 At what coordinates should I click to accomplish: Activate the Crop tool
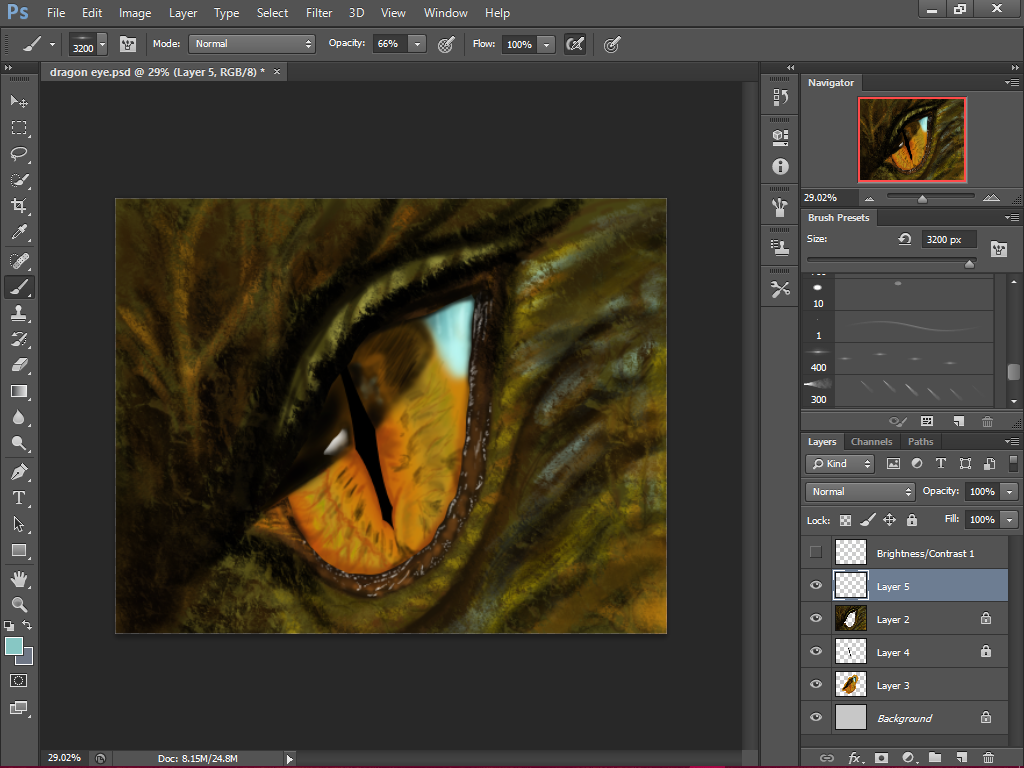[x=19, y=206]
